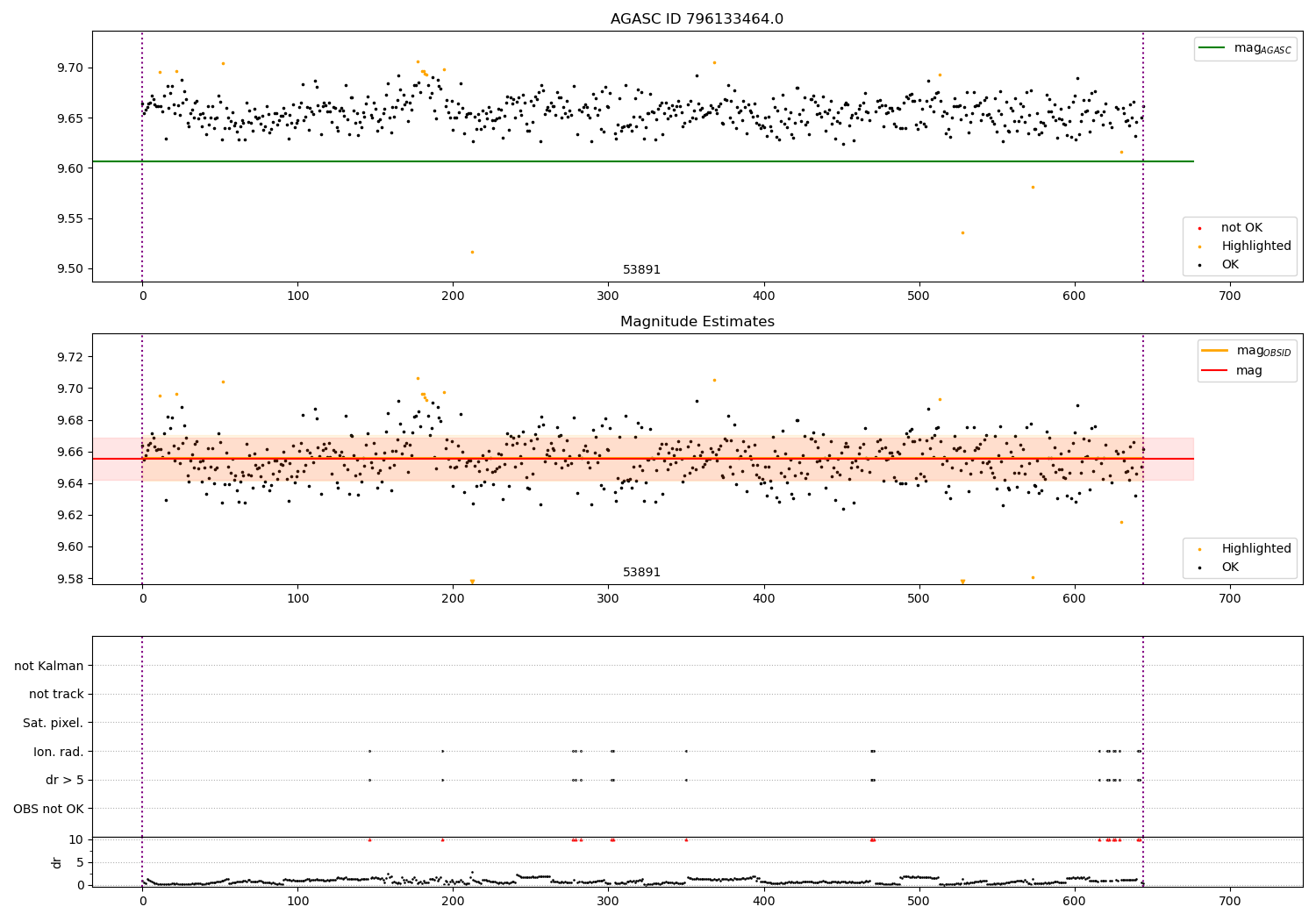
Task: Click the red "mag" legend entry
Action: (x=1232, y=370)
